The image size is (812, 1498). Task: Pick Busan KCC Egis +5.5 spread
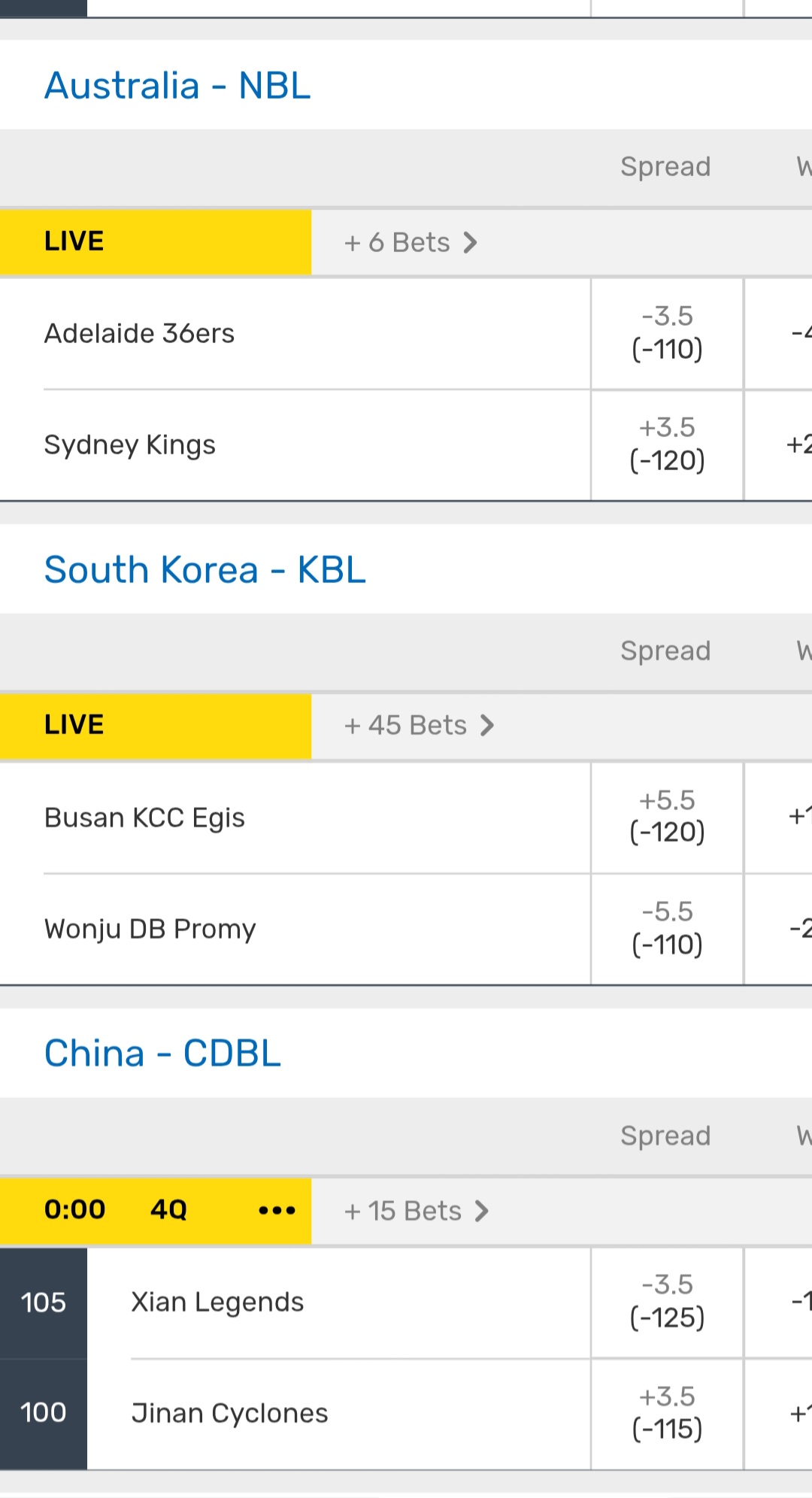point(667,817)
